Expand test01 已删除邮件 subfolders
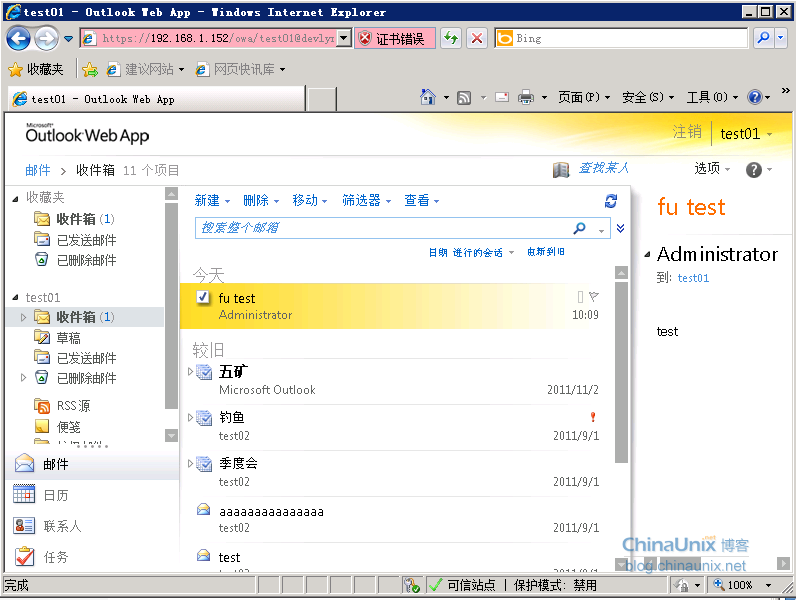 pyautogui.click(x=23, y=378)
